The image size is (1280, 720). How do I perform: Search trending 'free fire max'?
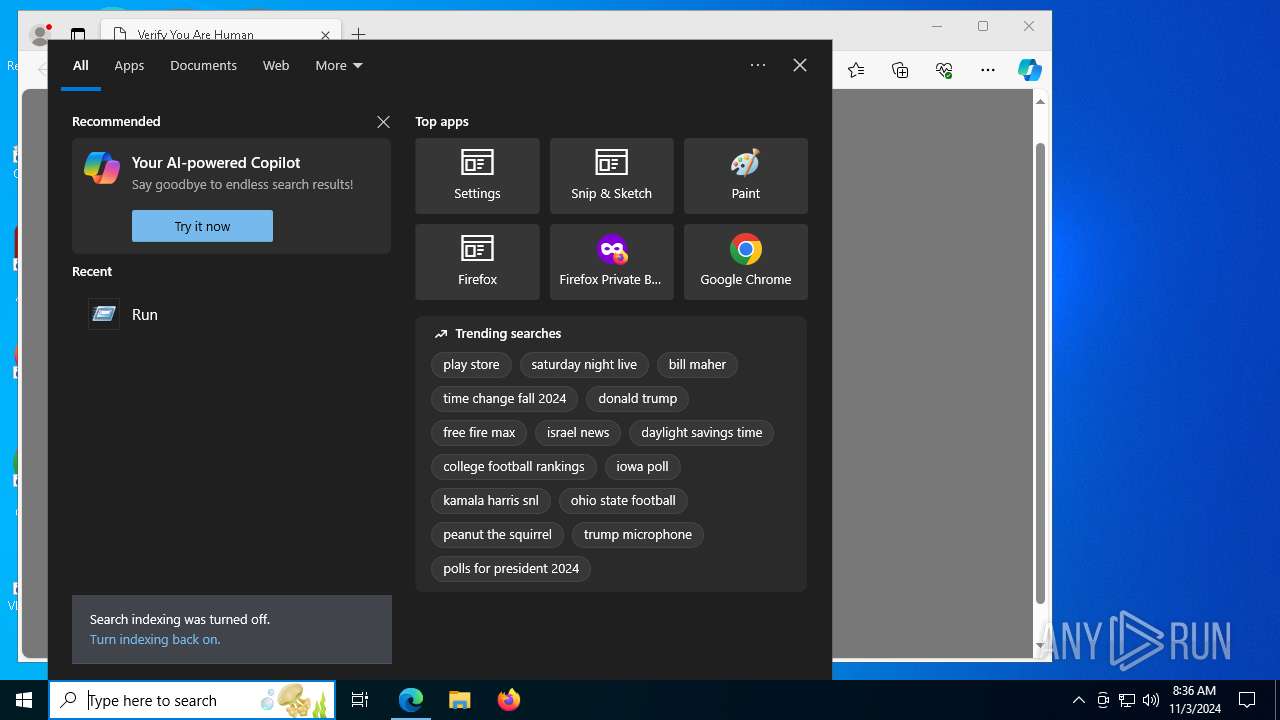pyautogui.click(x=479, y=433)
